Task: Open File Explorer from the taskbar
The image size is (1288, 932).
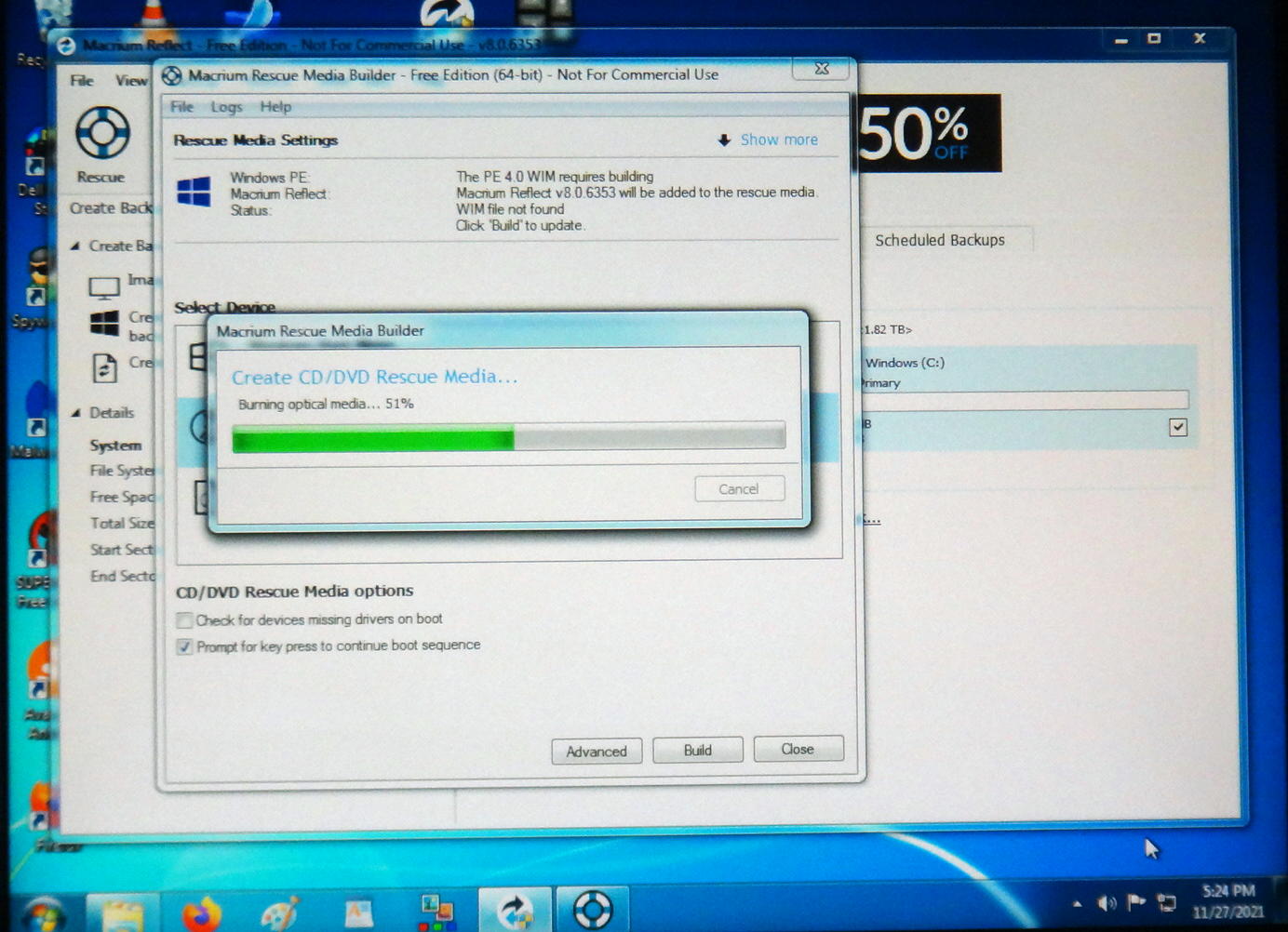Action: click(x=122, y=912)
